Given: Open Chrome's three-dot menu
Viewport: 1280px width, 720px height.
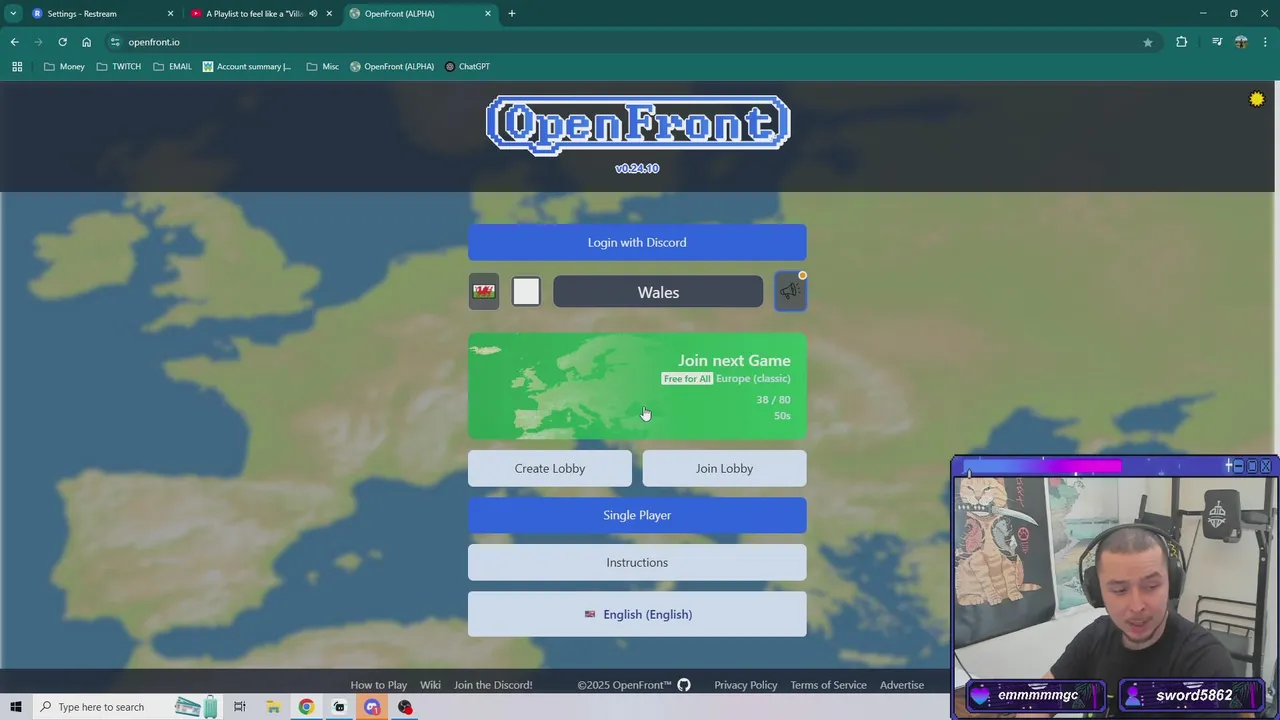Looking at the screenshot, I should [1266, 42].
